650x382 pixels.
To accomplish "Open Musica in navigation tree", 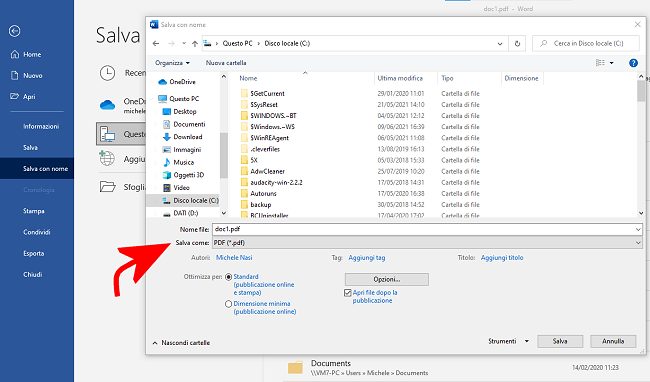I will tap(179, 162).
